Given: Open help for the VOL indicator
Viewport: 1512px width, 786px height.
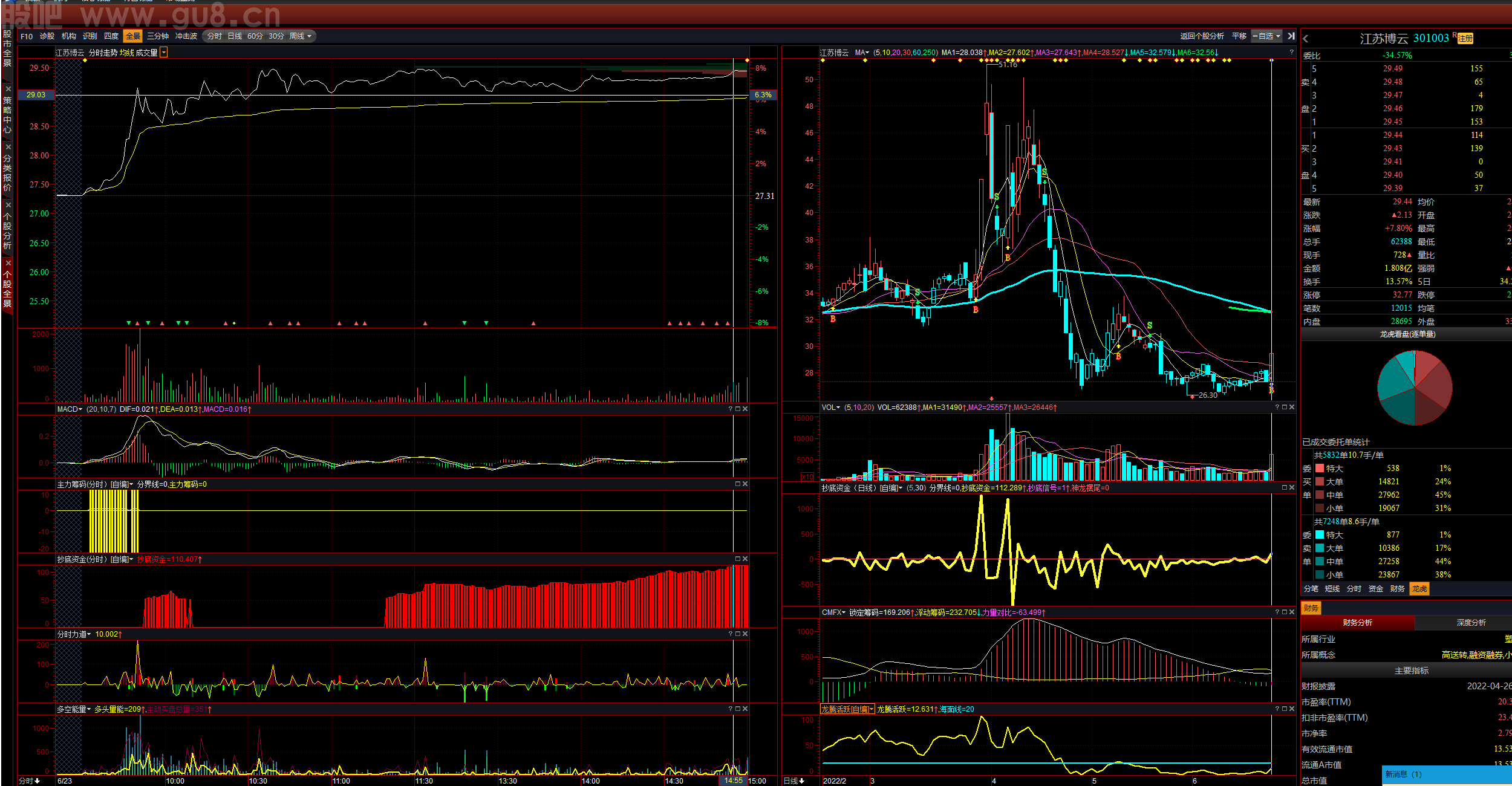Looking at the screenshot, I should (1277, 408).
